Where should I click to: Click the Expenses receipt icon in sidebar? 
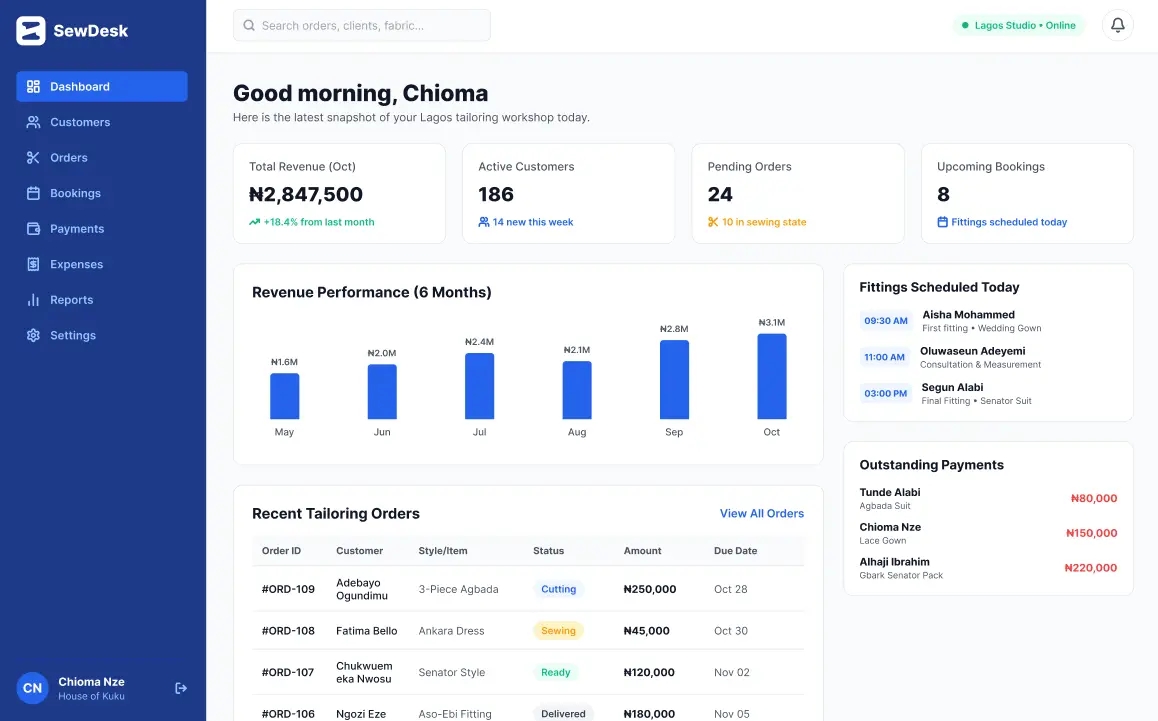[33, 264]
